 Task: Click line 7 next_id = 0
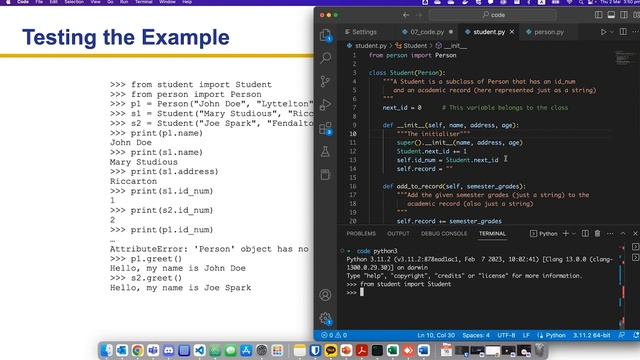[402, 108]
